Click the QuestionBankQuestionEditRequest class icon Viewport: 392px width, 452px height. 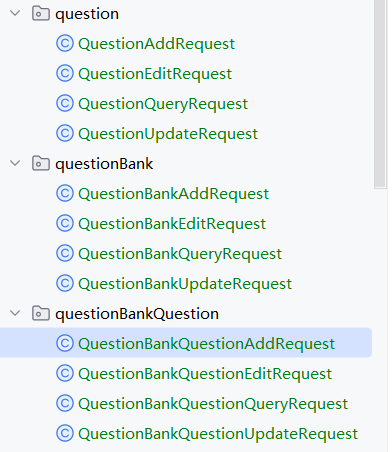pos(65,373)
